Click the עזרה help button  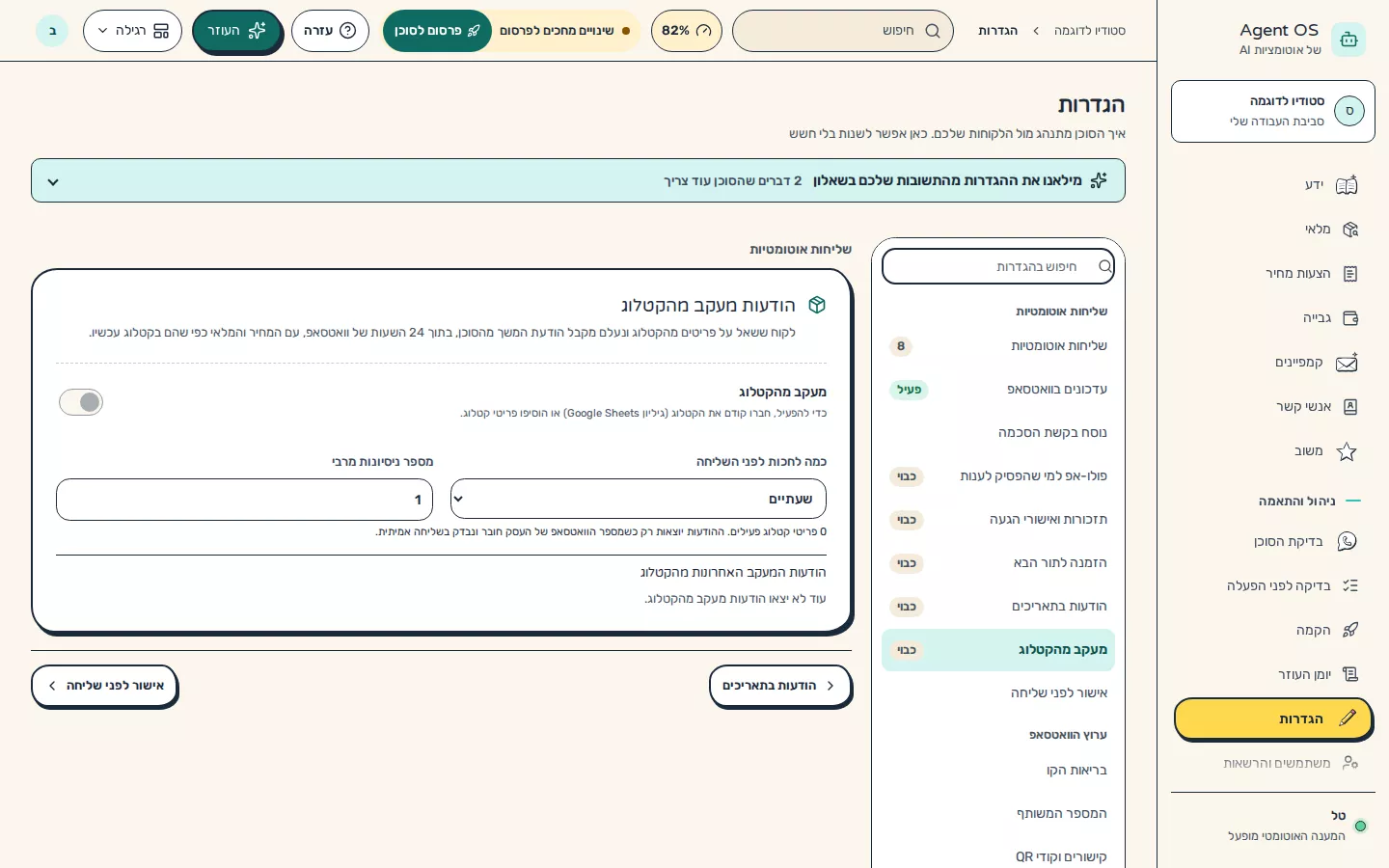330,31
